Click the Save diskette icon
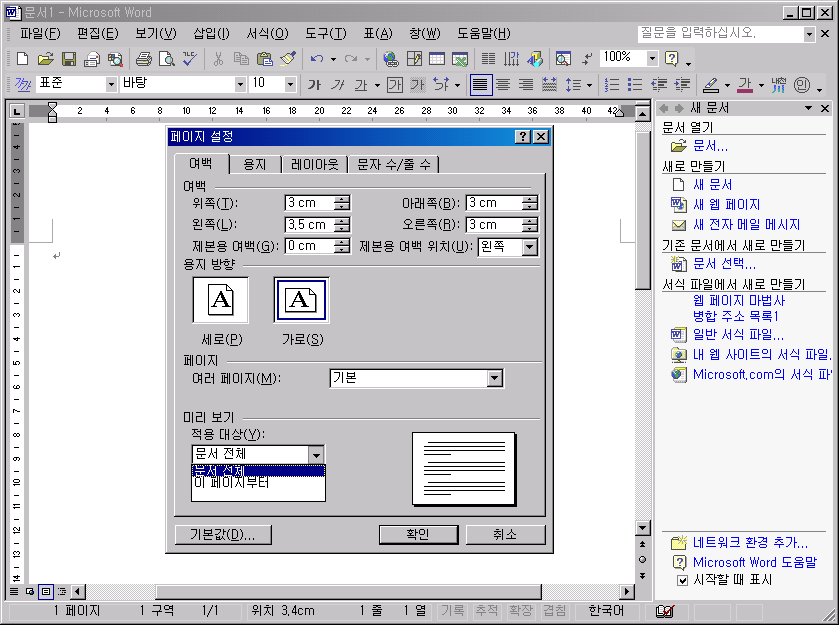Image resolution: width=839 pixels, height=625 pixels. point(69,59)
